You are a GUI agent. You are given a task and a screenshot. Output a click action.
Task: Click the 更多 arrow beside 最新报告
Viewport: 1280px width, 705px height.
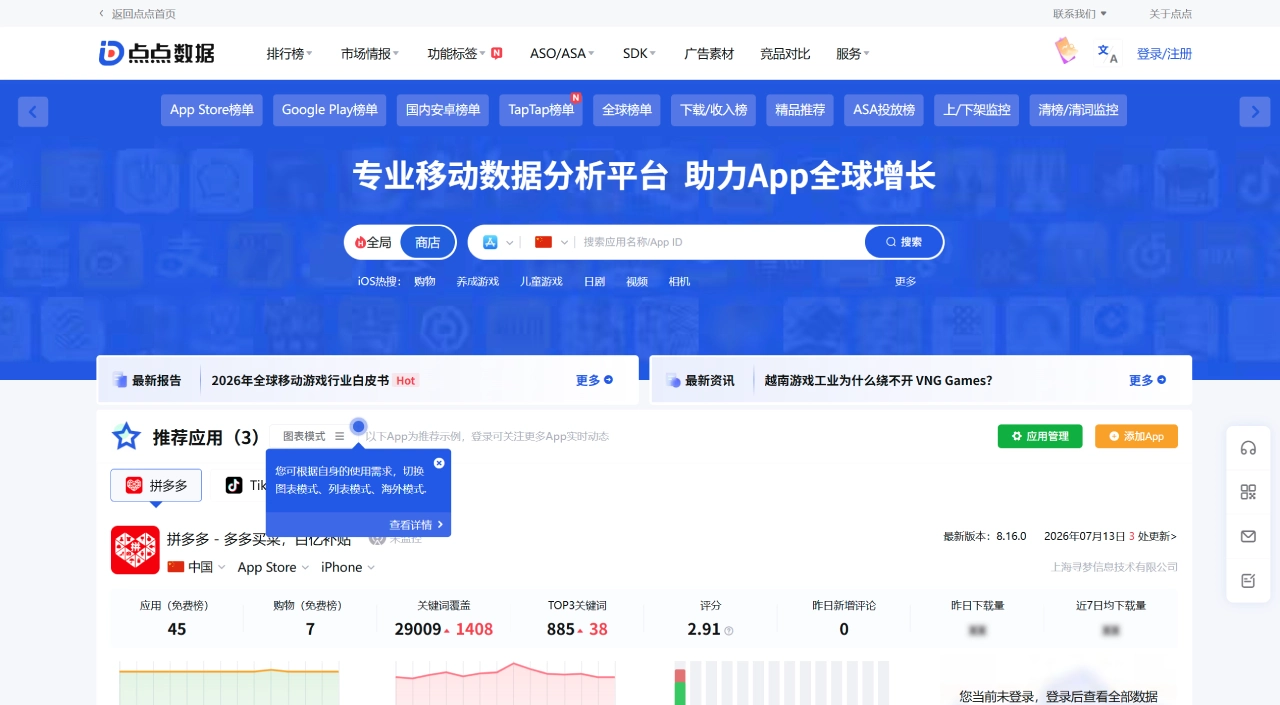pyautogui.click(x=594, y=380)
